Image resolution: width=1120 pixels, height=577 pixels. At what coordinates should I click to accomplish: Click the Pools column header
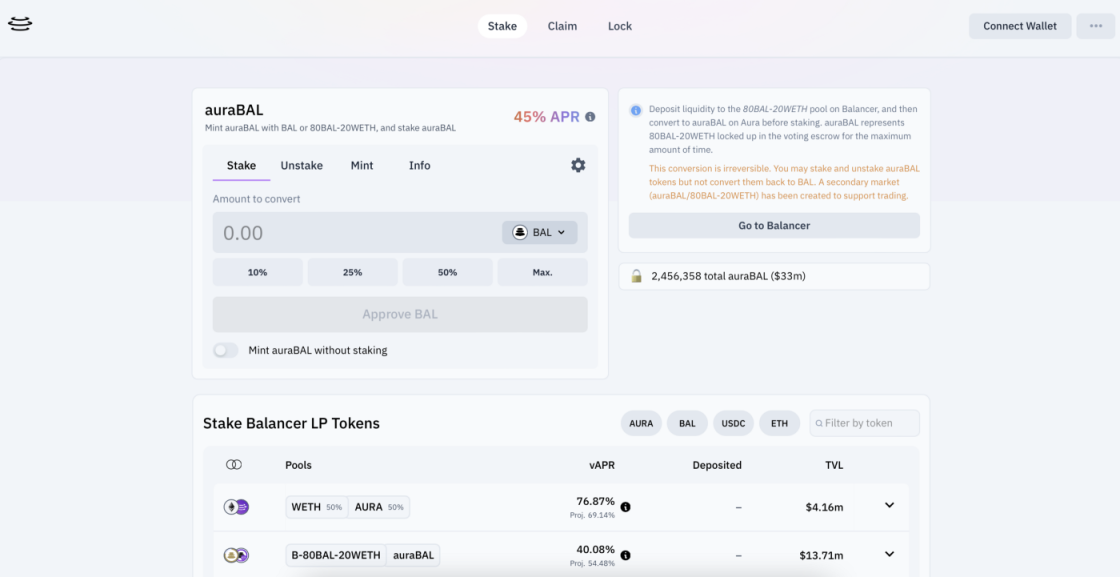tap(299, 465)
